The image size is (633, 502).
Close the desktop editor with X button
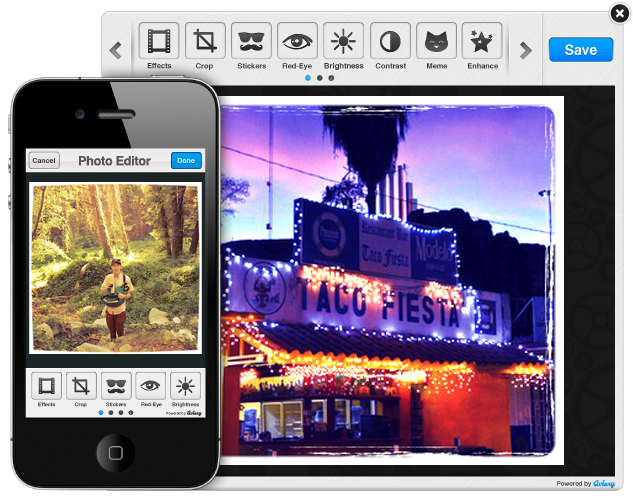tap(620, 14)
